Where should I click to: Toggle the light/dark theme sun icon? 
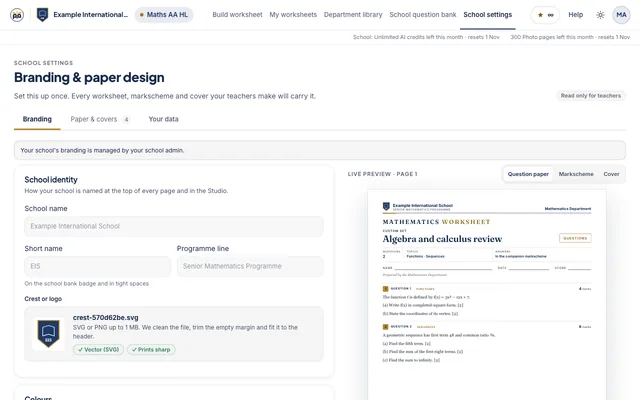[x=600, y=15]
